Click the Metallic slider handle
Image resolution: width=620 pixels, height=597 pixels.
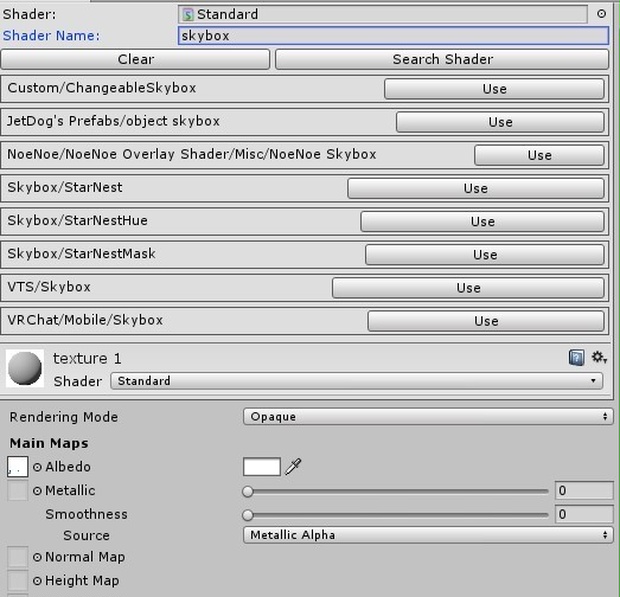[x=248, y=491]
